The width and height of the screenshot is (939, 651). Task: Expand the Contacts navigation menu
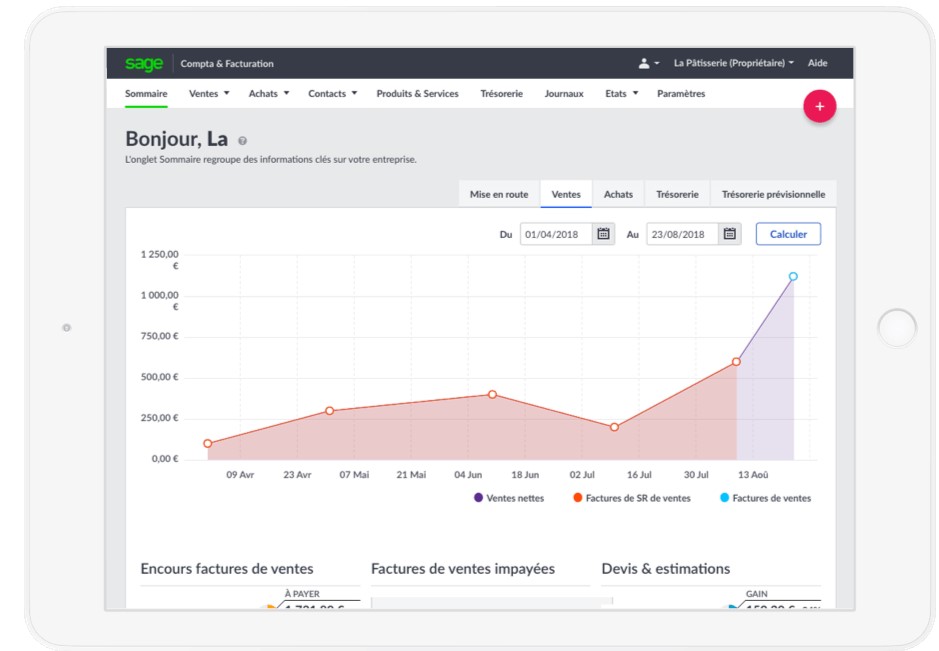click(333, 94)
